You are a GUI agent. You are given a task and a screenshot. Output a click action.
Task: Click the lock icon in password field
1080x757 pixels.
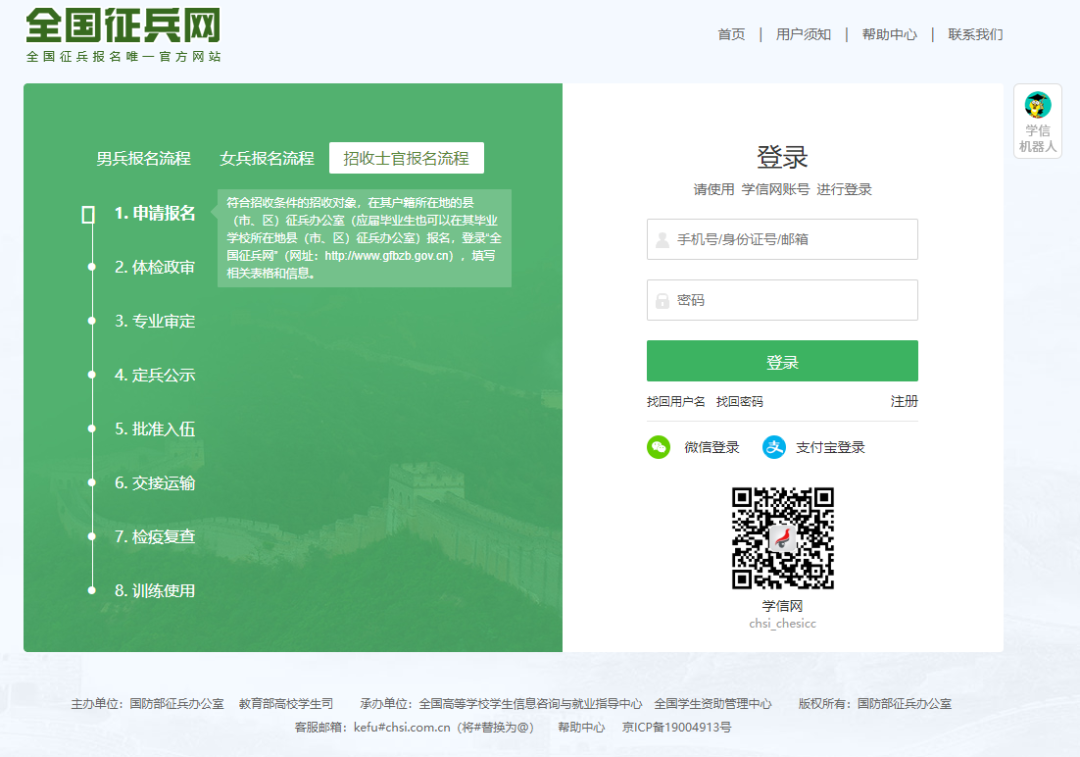(x=662, y=300)
